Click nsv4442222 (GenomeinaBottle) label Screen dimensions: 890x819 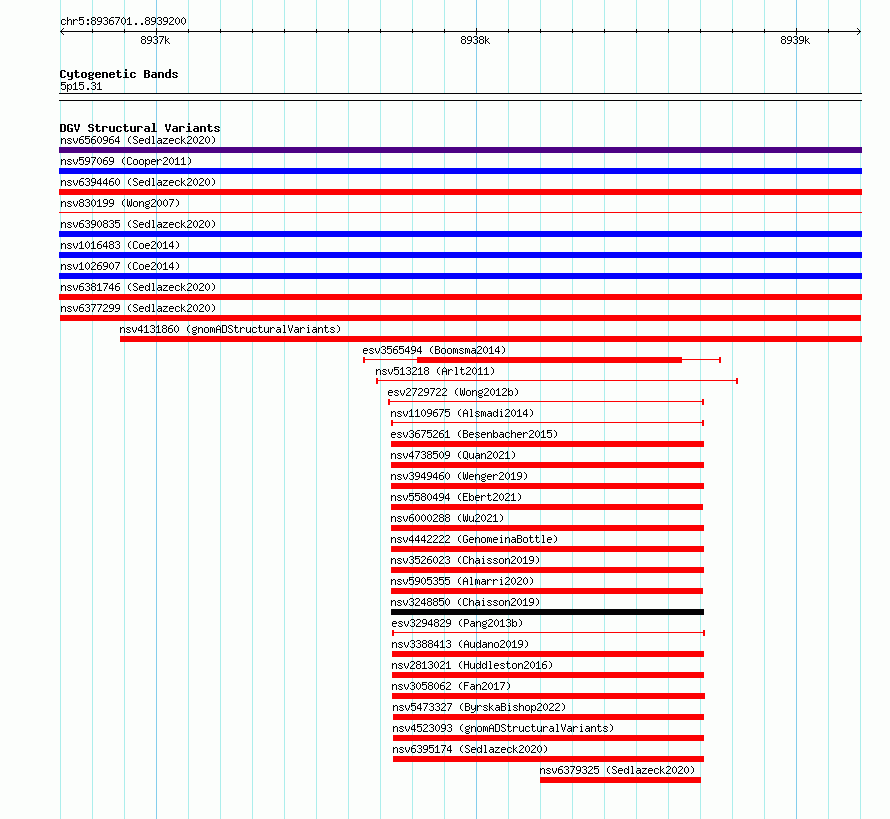point(474,539)
